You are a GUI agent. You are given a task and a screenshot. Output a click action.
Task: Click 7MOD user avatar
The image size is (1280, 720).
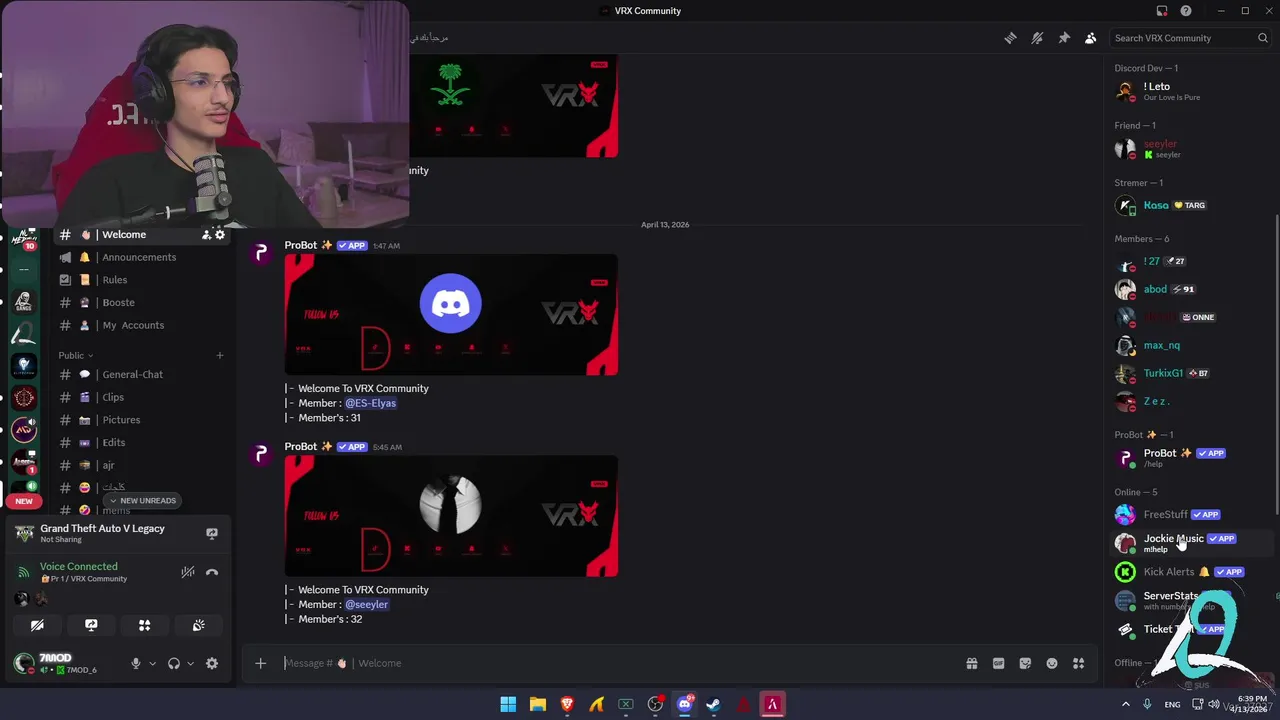click(24, 662)
